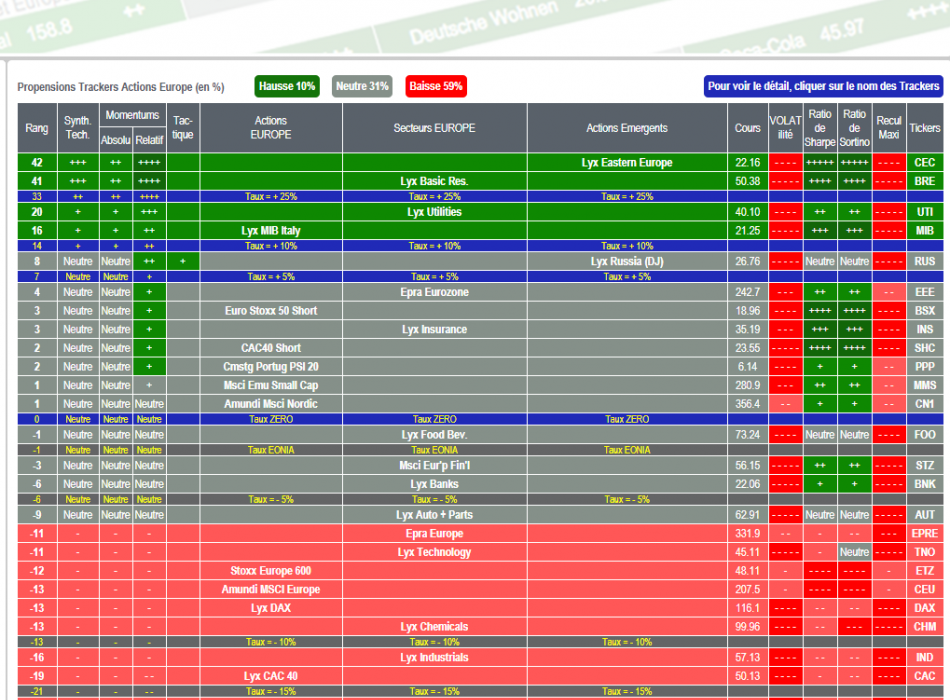Viewport: 950px width, 700px height.
Task: Click the Synth. Tech. column header
Action: pyautogui.click(x=78, y=128)
